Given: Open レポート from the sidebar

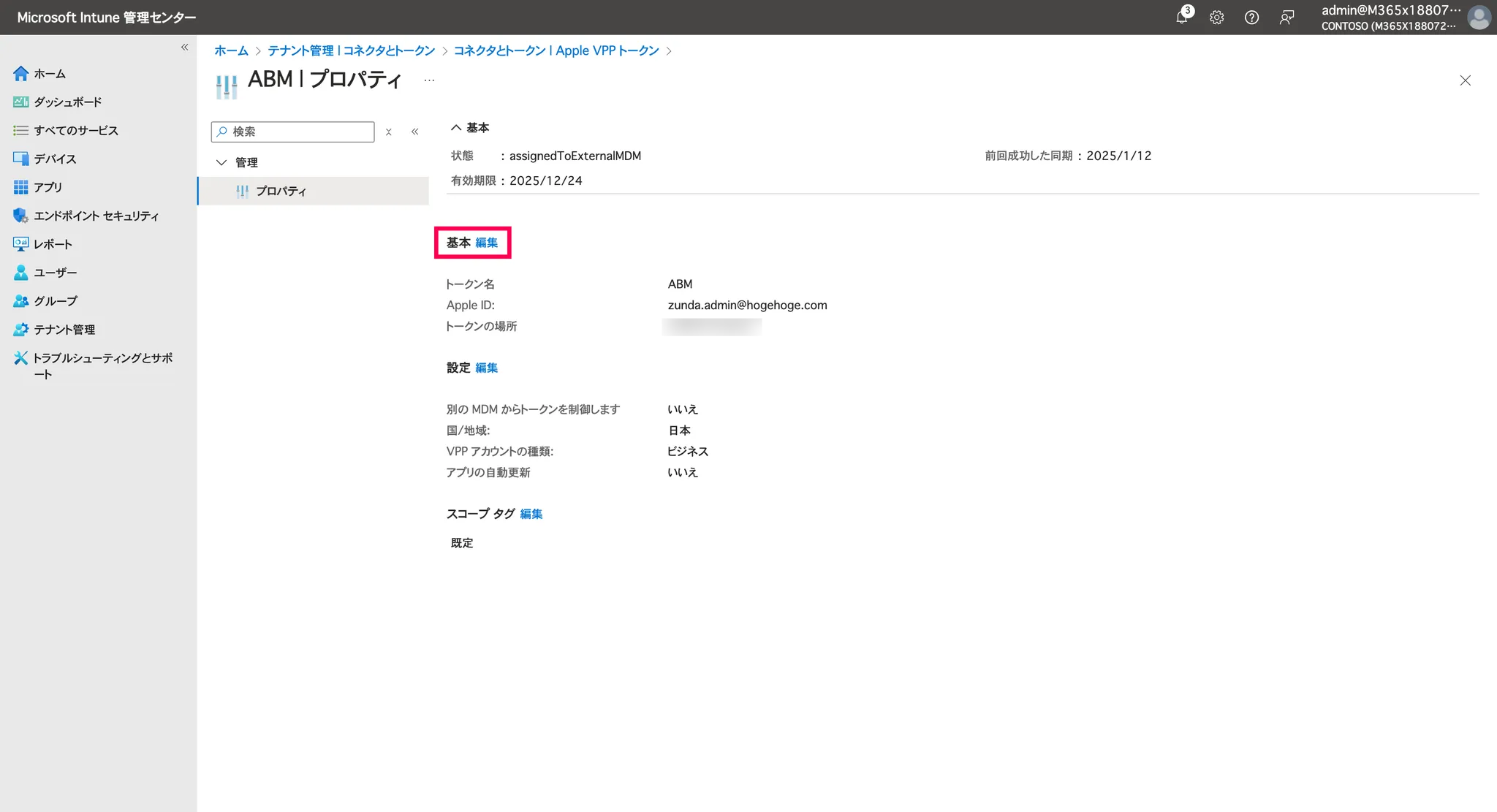Looking at the screenshot, I should [x=53, y=244].
